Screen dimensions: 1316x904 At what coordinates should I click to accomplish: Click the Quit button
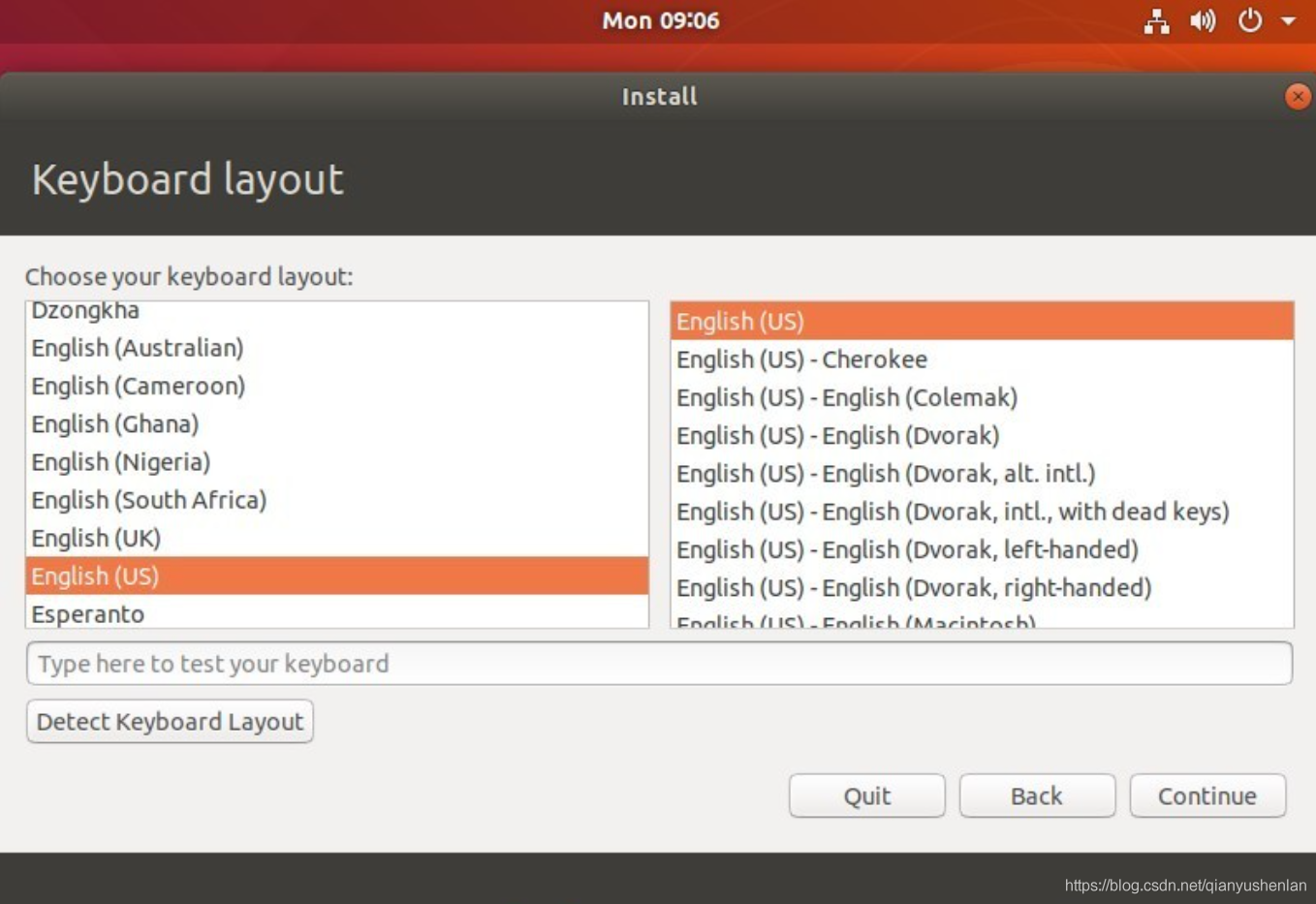coord(866,795)
